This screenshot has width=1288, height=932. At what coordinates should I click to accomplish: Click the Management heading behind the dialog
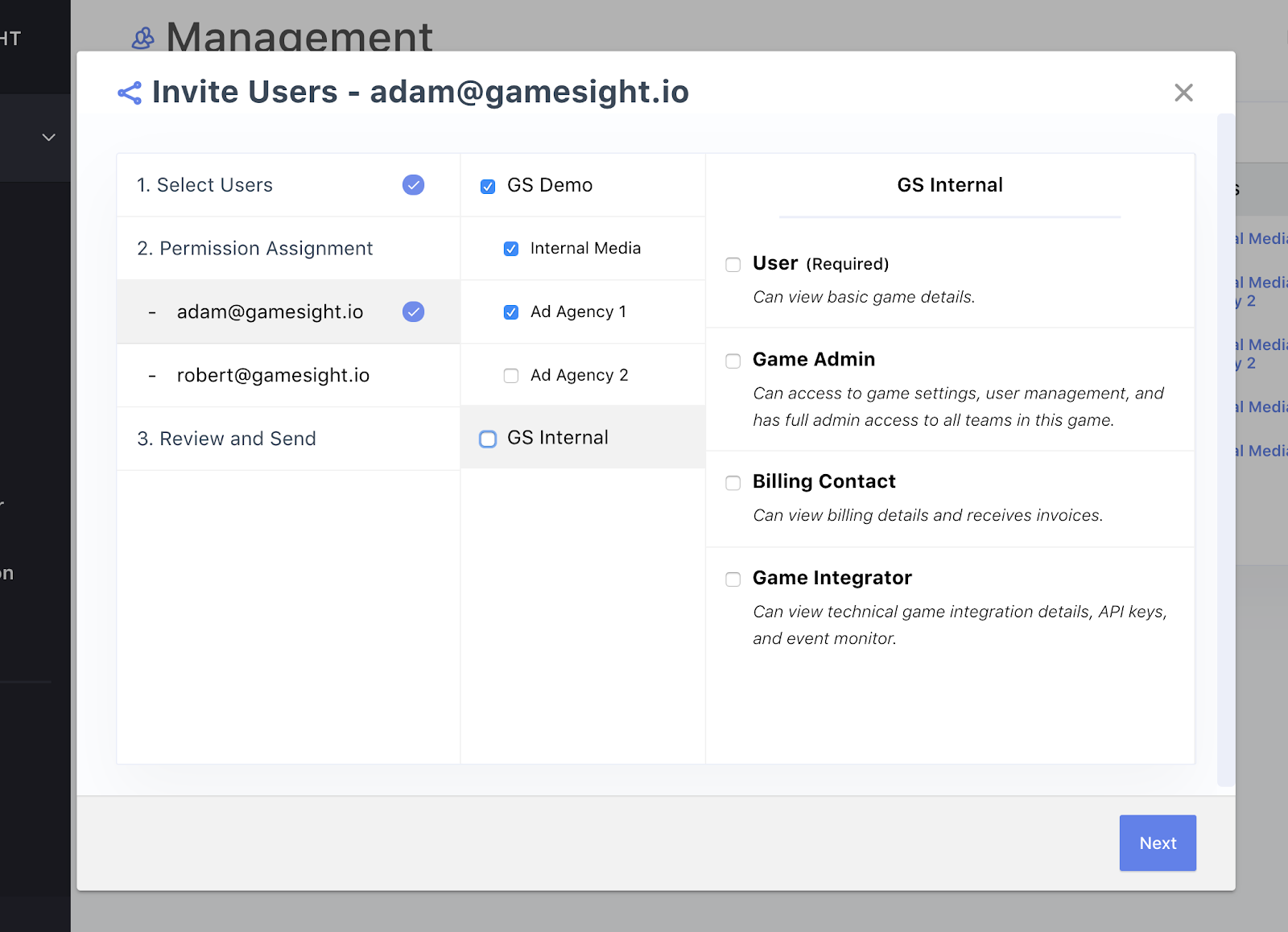tap(299, 35)
